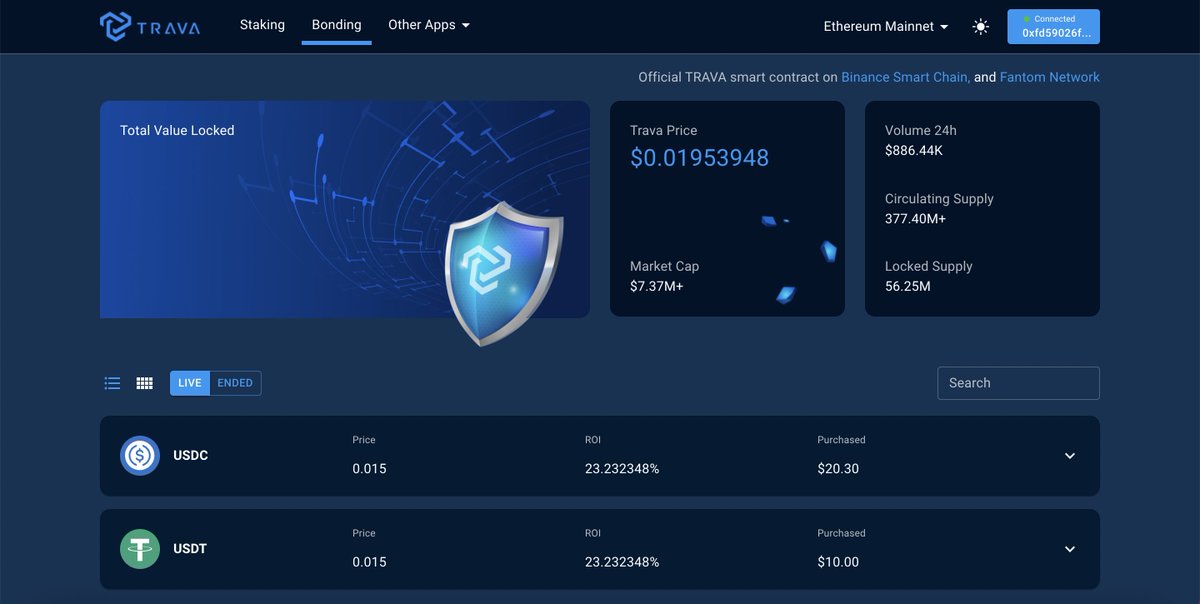Click USDC row ROI 23.232348% value

[622, 469]
